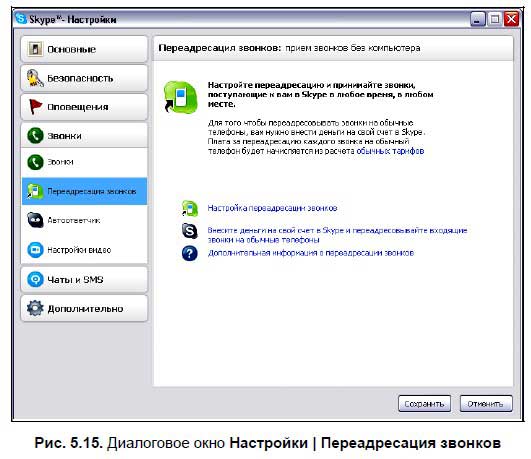The width and height of the screenshot is (531, 459).
Task: Click the red flag Оповещения icon
Action: (x=35, y=107)
